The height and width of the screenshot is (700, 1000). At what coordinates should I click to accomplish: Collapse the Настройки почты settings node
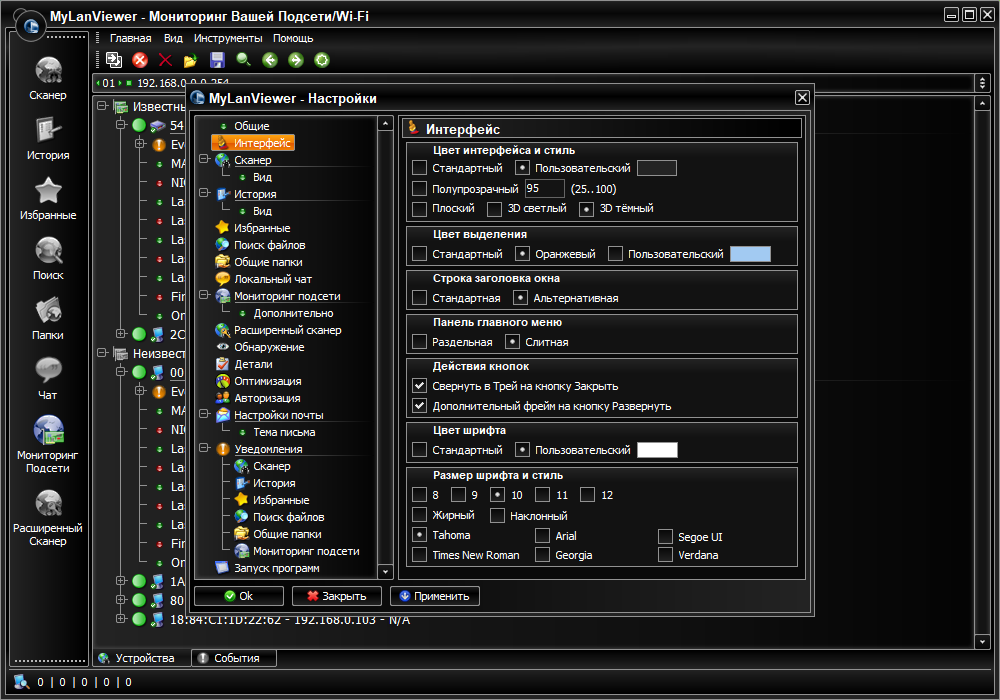pos(204,414)
